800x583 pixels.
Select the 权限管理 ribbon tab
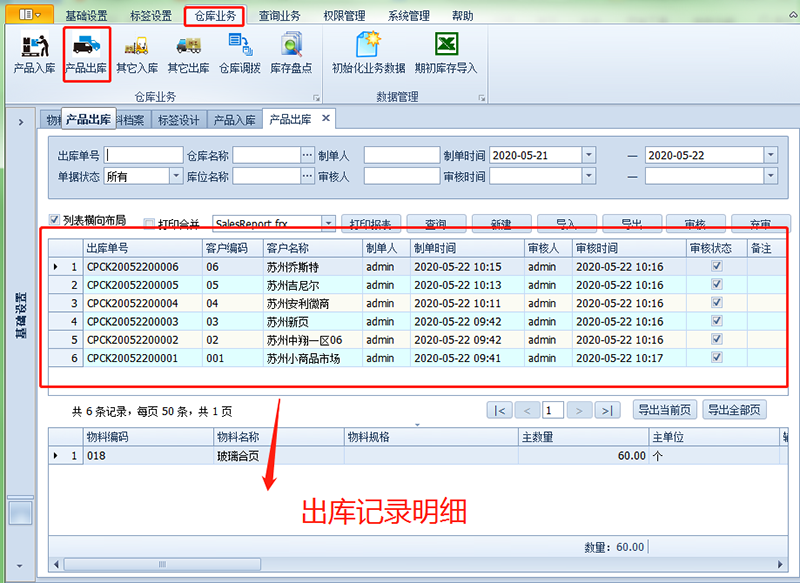[344, 16]
